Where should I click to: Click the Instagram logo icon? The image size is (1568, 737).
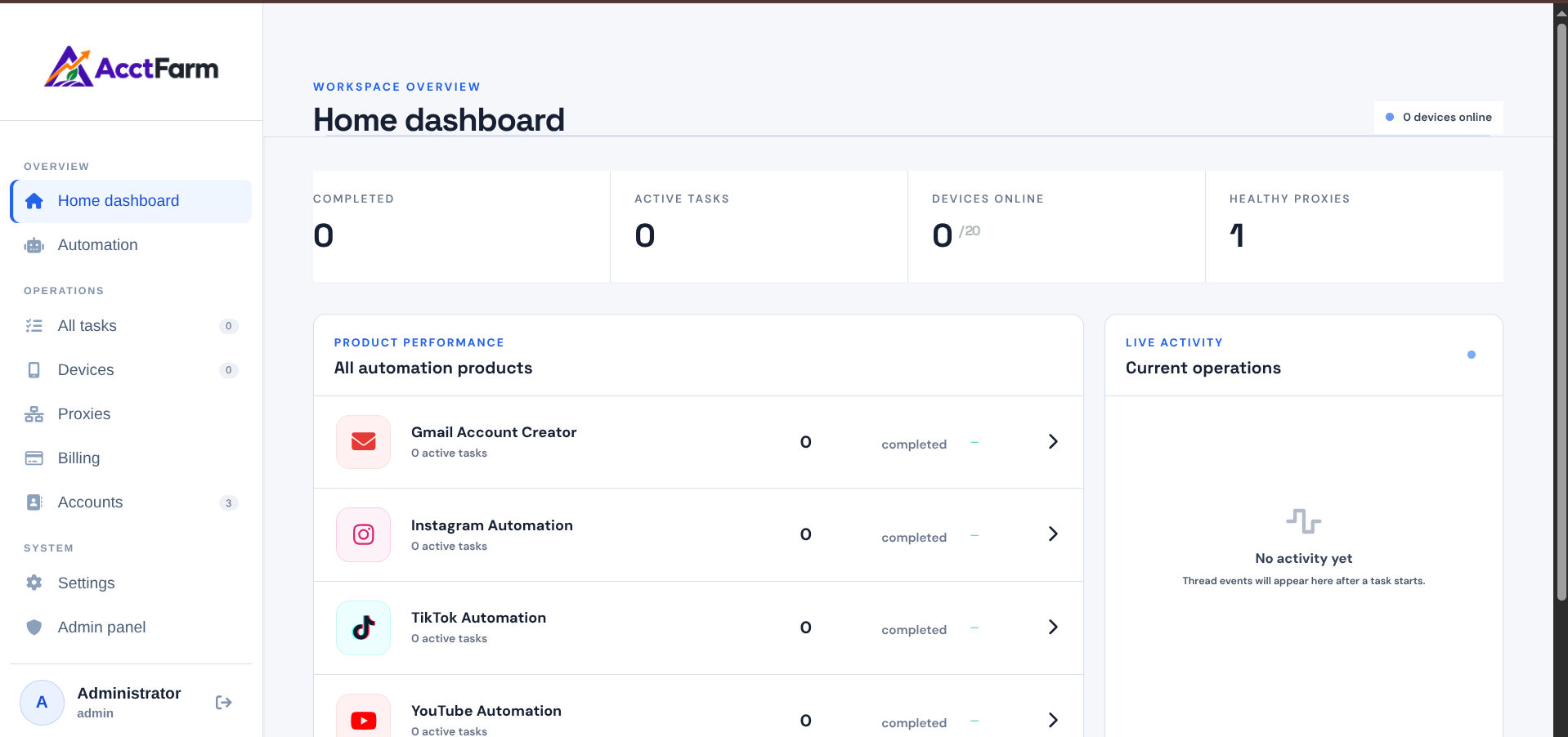click(x=364, y=535)
